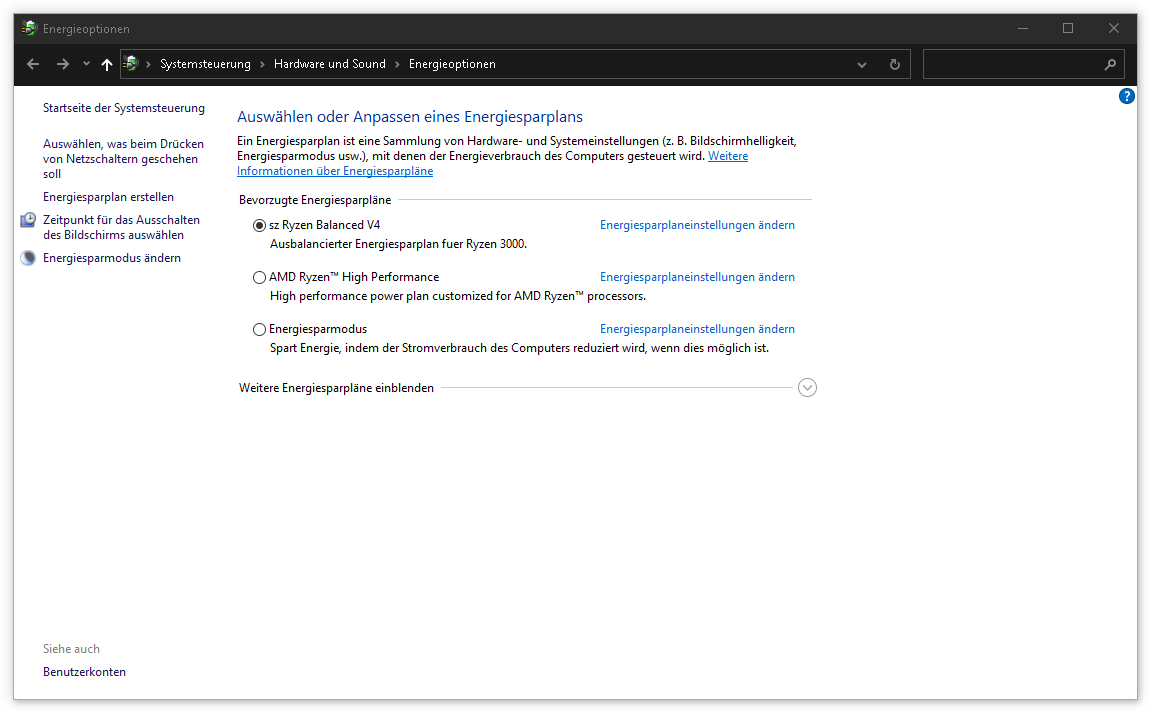The image size is (1151, 713).
Task: Click the Energieoptionen icon in address bar
Action: pos(131,64)
